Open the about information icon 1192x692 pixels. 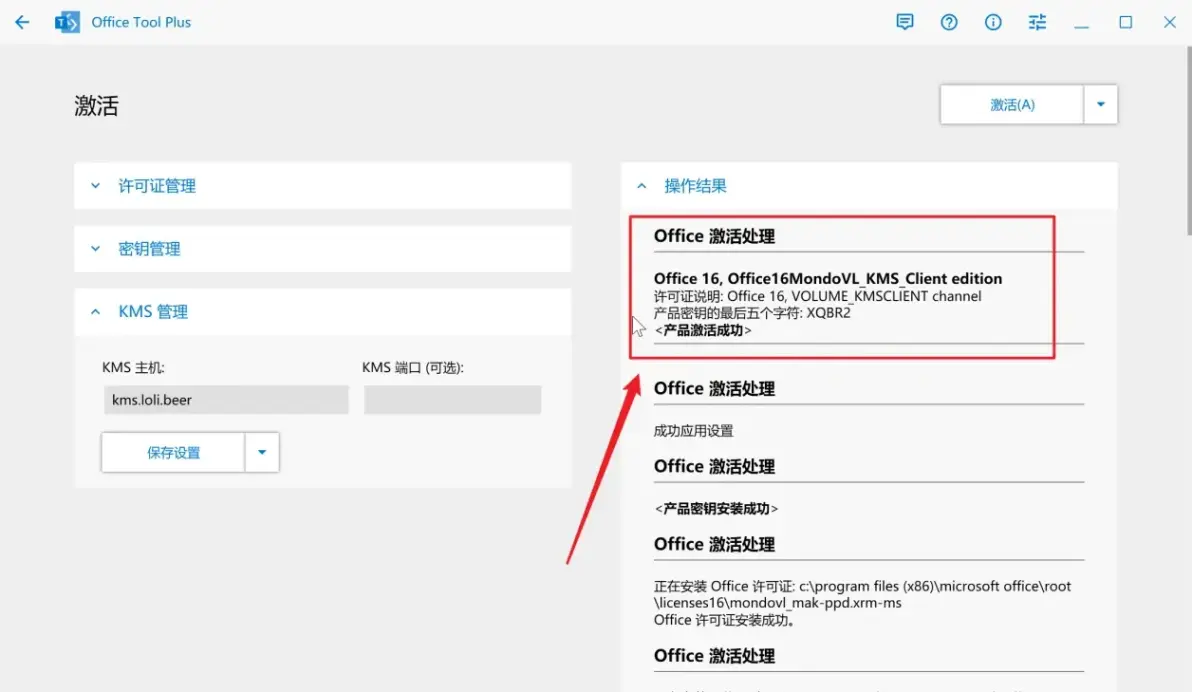tap(993, 22)
